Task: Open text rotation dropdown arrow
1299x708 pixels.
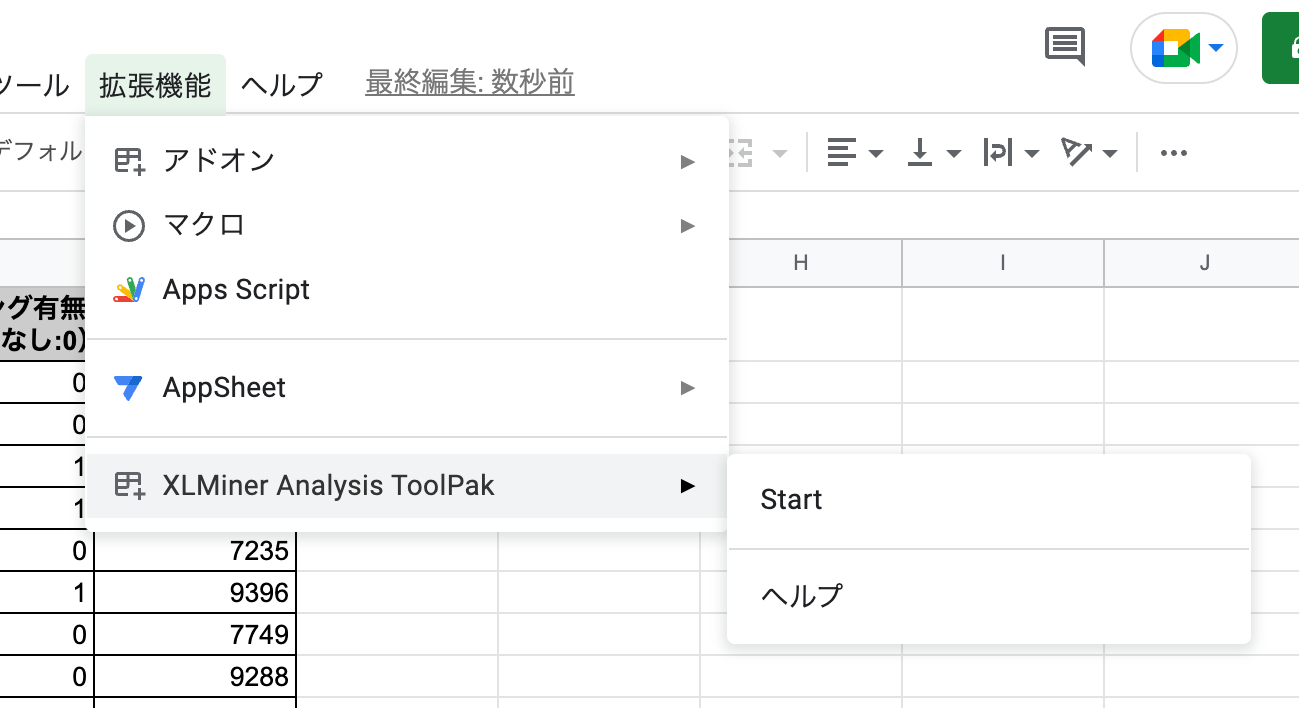Action: (x=1110, y=154)
